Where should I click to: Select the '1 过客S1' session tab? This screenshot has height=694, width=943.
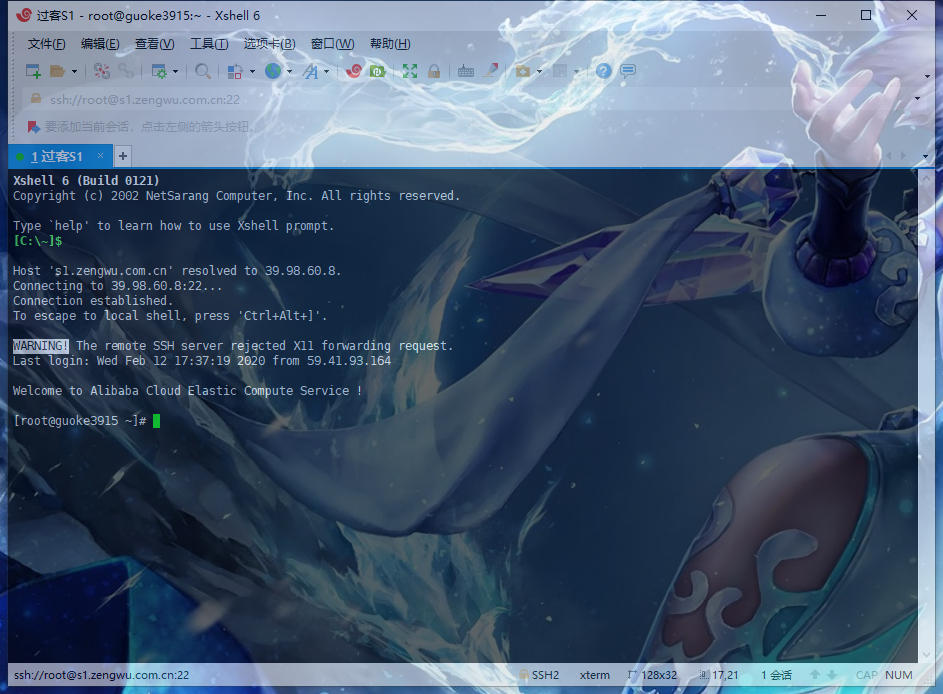56,157
